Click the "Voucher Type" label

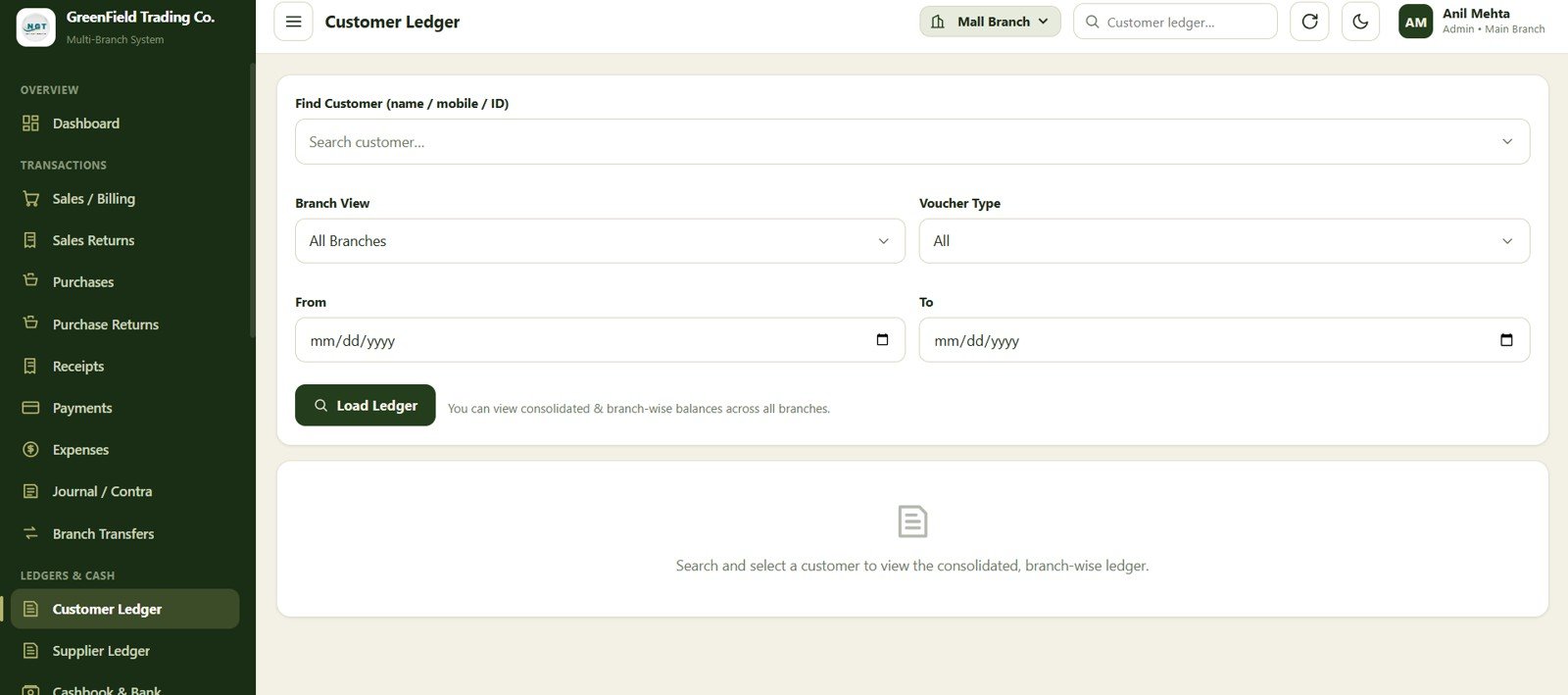click(x=959, y=203)
